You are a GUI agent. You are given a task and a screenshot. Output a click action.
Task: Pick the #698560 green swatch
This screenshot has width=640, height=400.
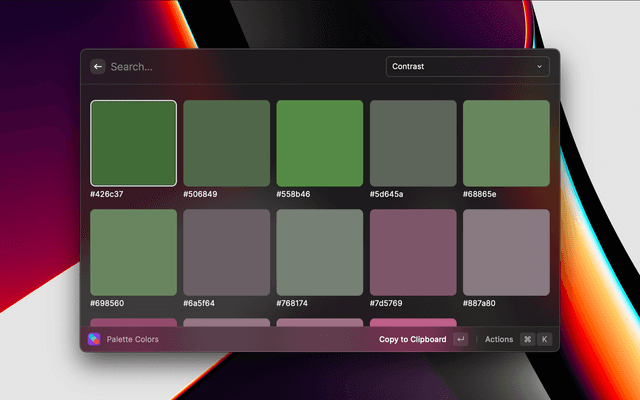tap(134, 252)
